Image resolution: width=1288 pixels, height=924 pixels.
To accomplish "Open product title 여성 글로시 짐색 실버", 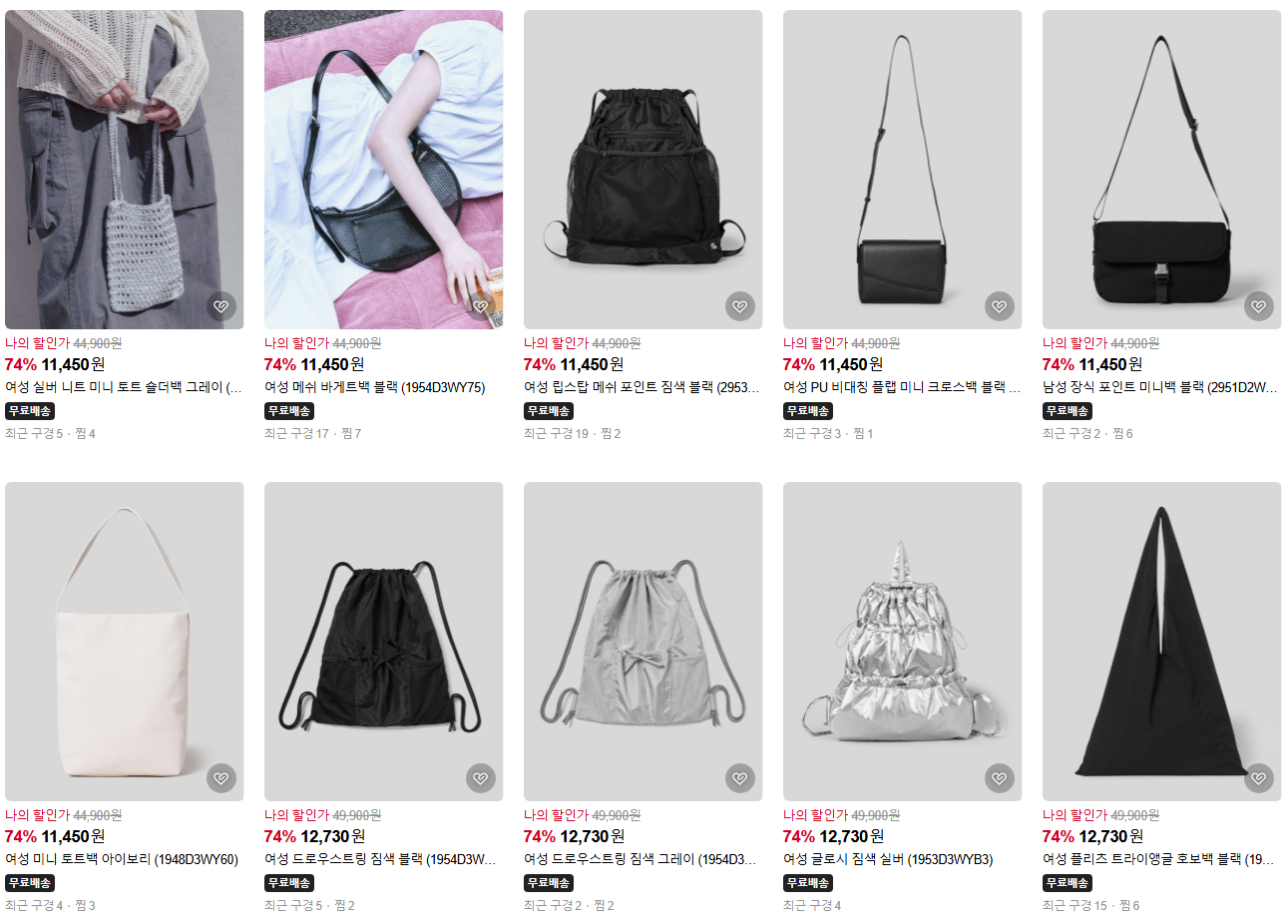I will pos(888,859).
